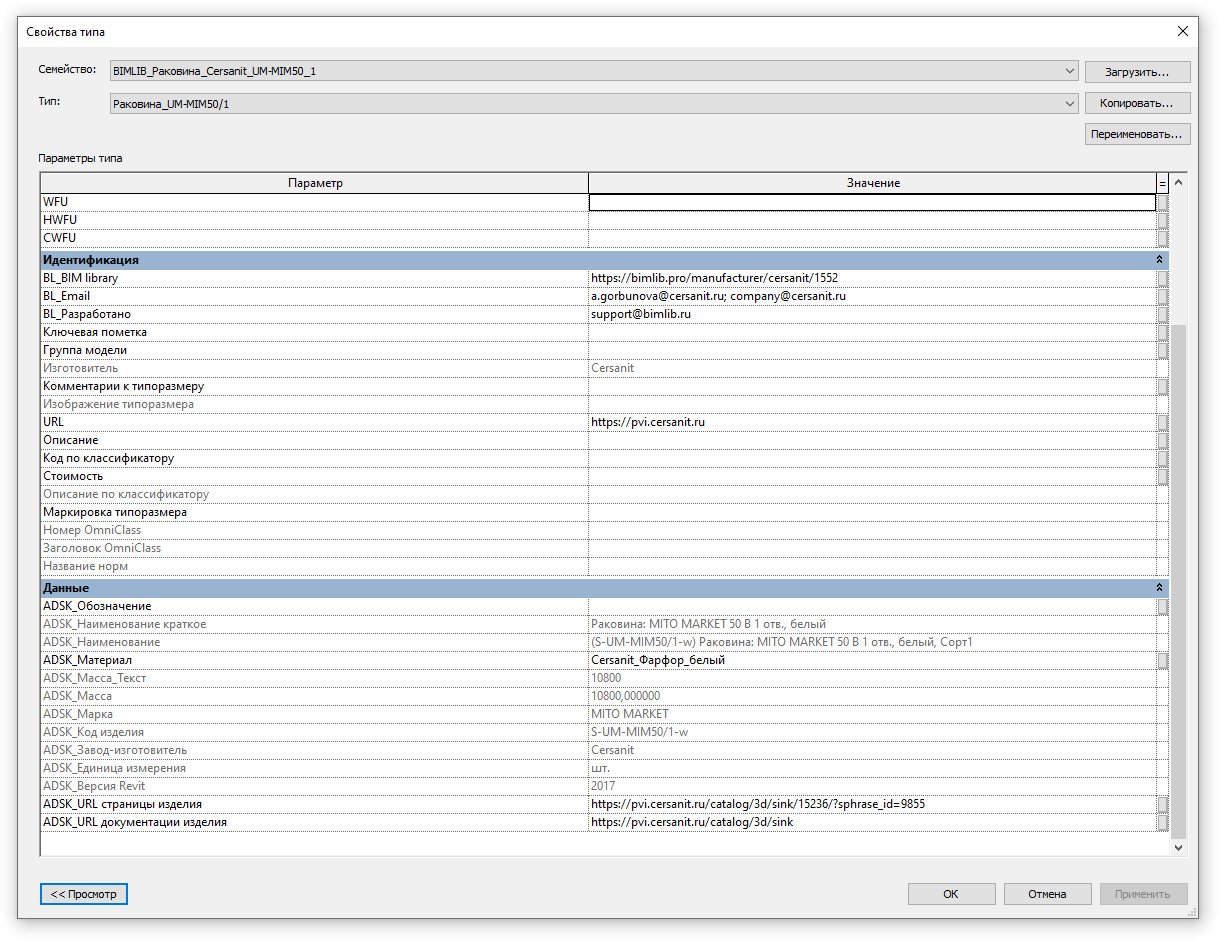Click associate button in HWFU row
The width and height of the screenshot is (1220, 941).
(1163, 220)
